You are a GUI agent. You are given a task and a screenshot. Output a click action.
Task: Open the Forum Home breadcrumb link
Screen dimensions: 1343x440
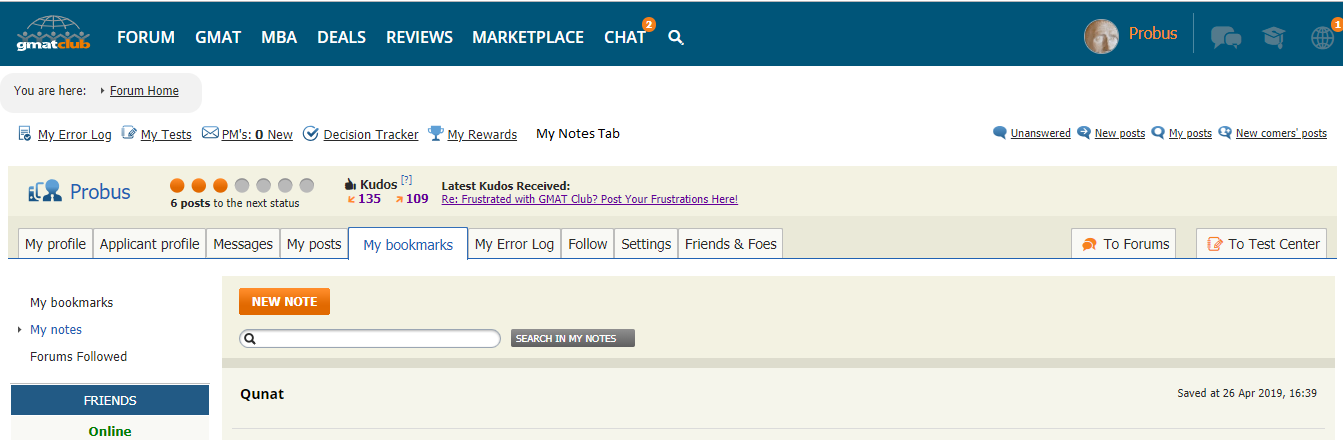tap(144, 91)
